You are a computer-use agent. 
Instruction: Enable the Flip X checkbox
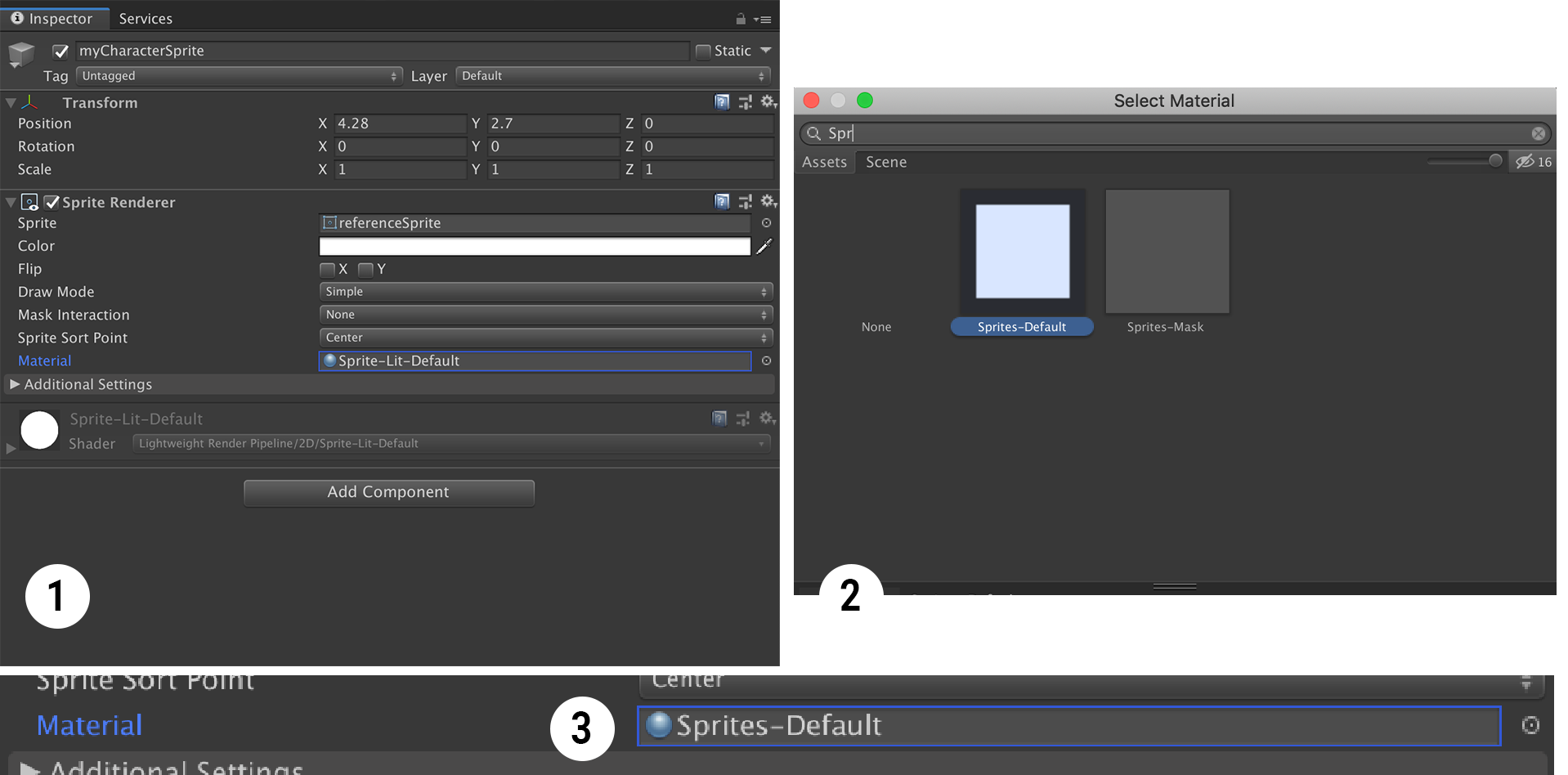[327, 269]
